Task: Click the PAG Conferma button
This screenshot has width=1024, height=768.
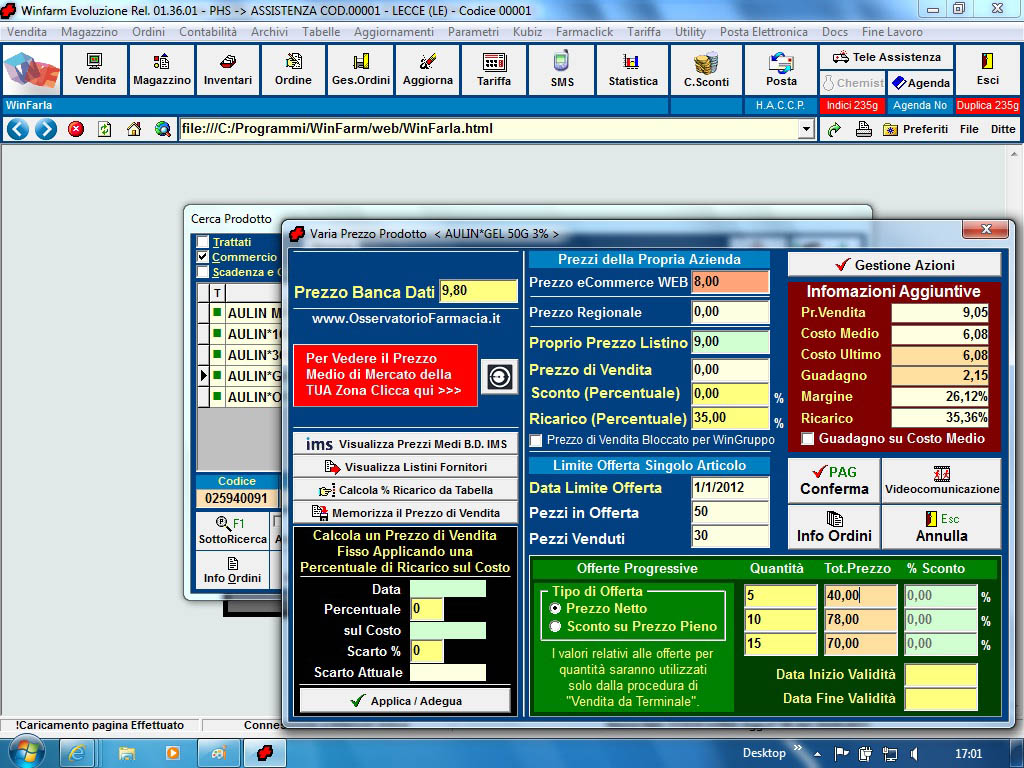Action: click(834, 481)
